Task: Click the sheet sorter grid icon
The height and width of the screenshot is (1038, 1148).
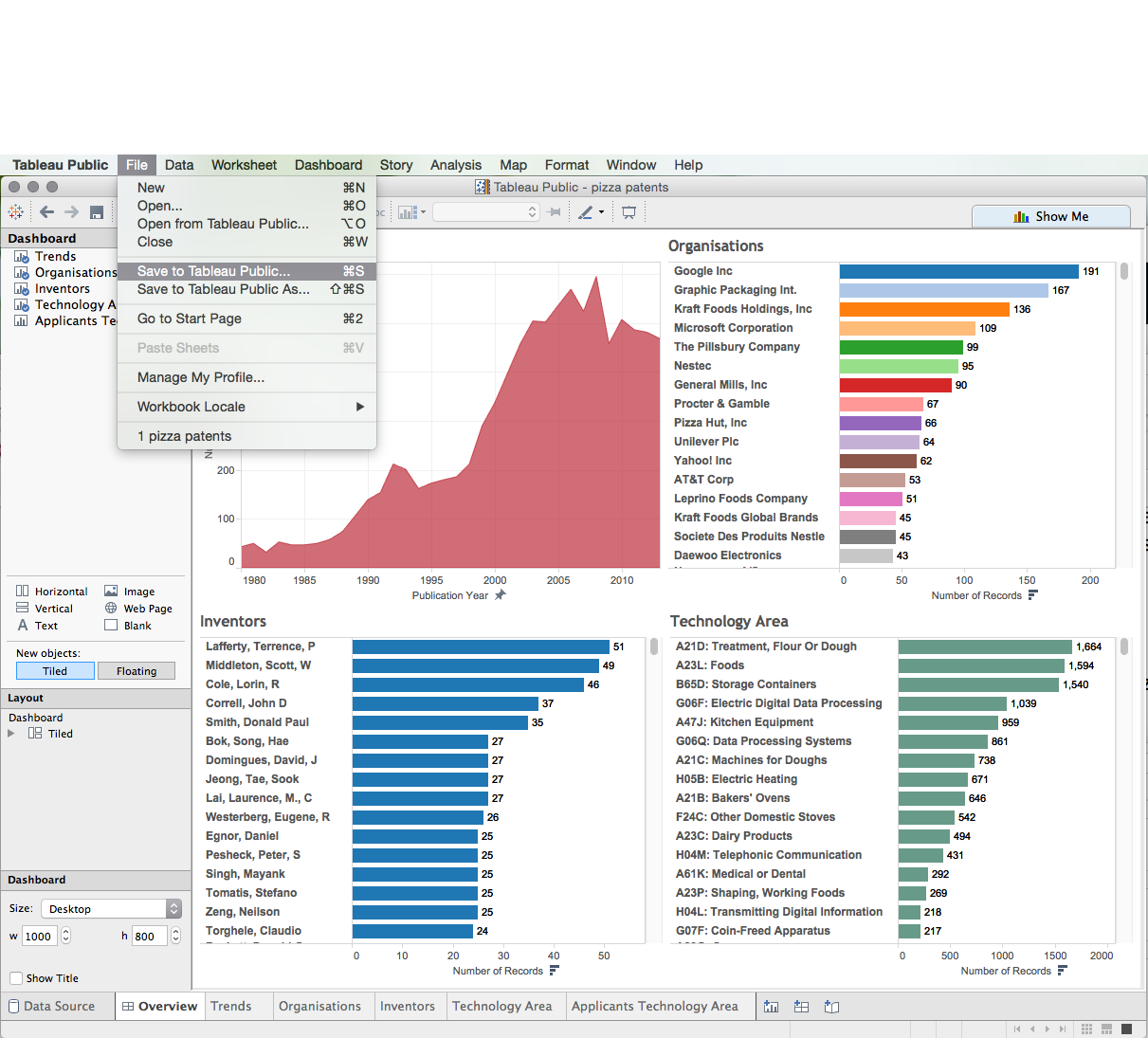Action: 1086,1029
